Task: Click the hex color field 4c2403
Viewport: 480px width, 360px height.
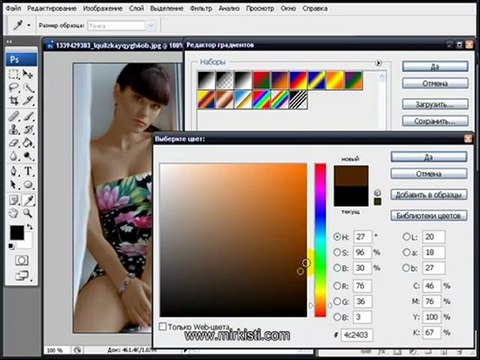Action: point(356,335)
